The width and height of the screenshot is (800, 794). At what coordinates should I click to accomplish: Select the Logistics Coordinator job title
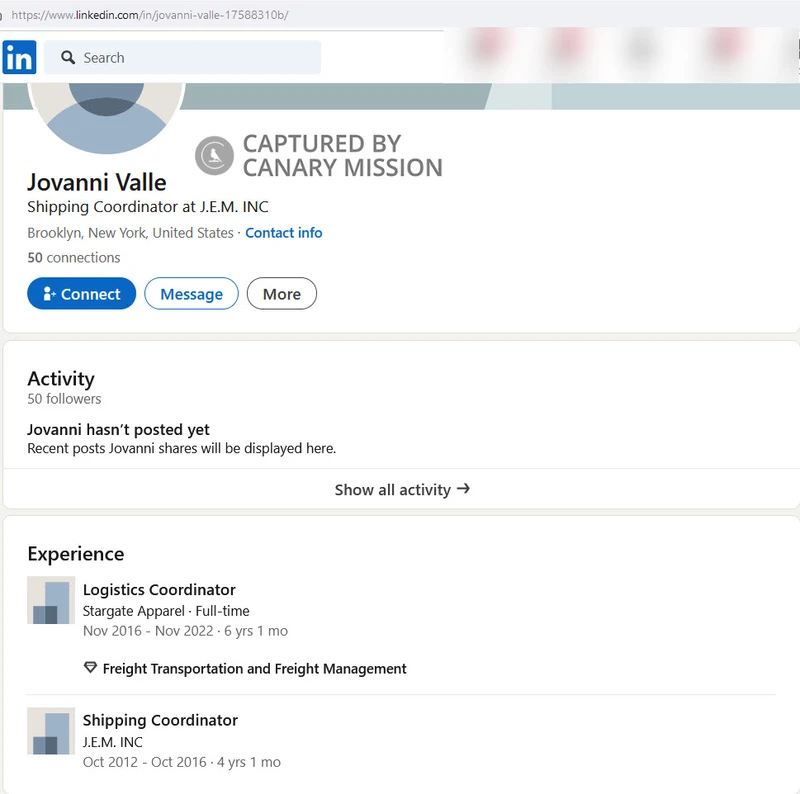(159, 589)
